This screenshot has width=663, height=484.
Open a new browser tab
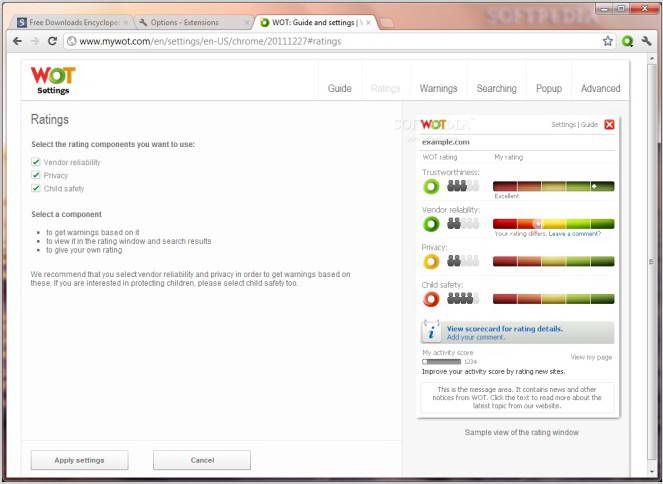[x=387, y=22]
